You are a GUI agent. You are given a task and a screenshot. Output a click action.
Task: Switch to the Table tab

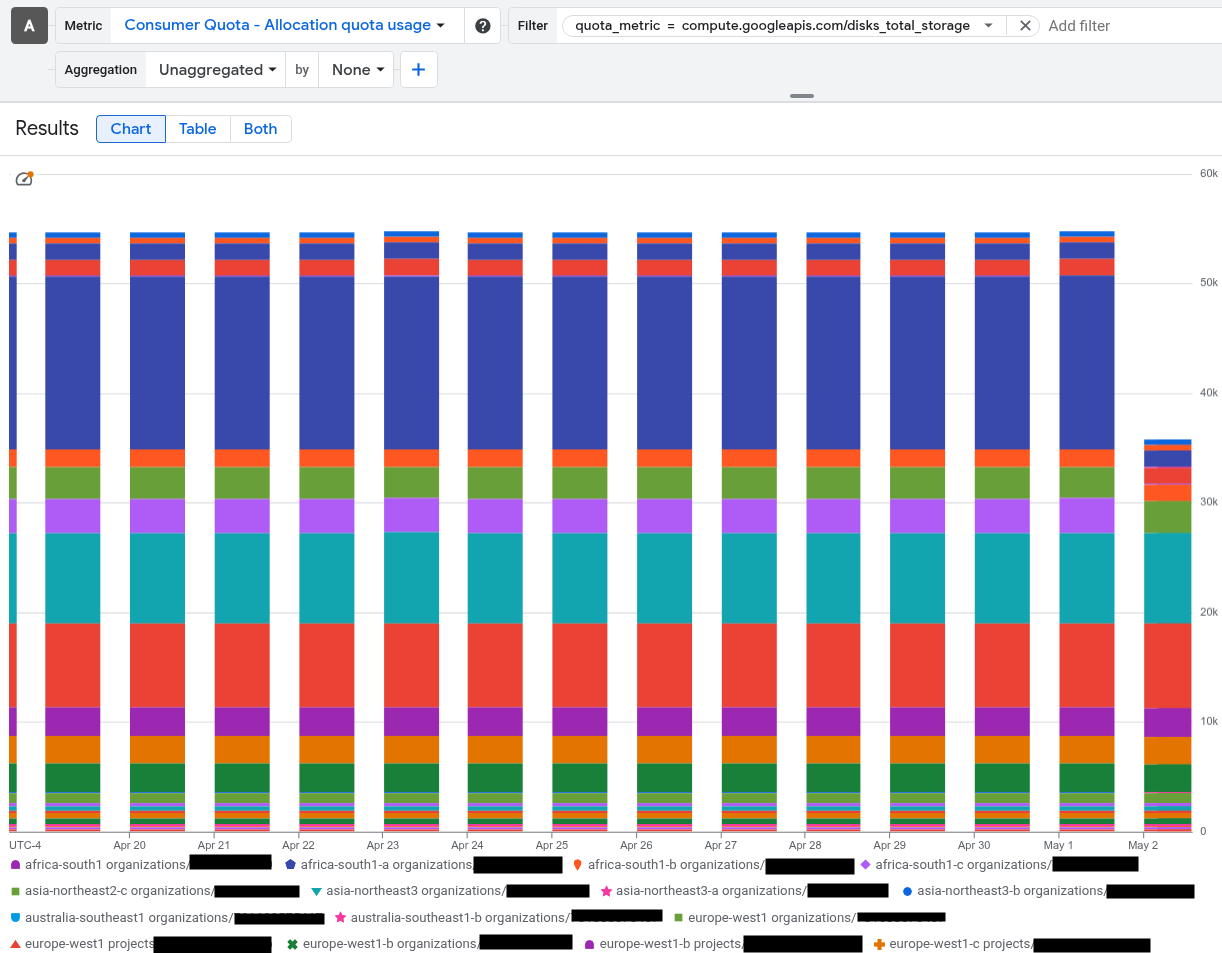pyautogui.click(x=197, y=128)
